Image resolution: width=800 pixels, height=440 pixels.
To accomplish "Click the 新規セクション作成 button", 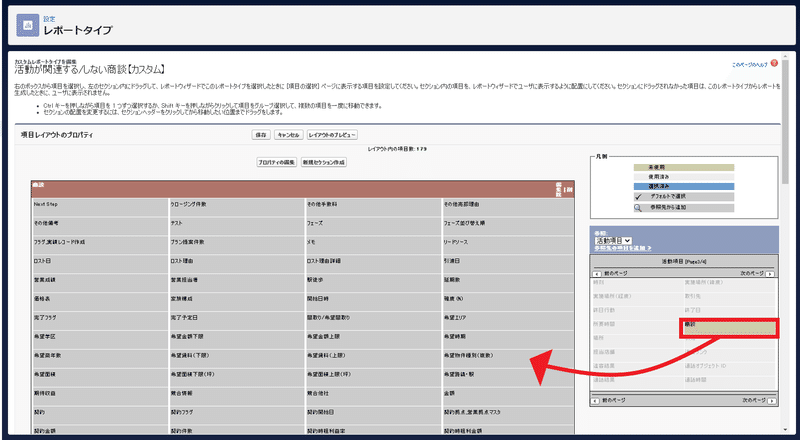I will 324,162.
